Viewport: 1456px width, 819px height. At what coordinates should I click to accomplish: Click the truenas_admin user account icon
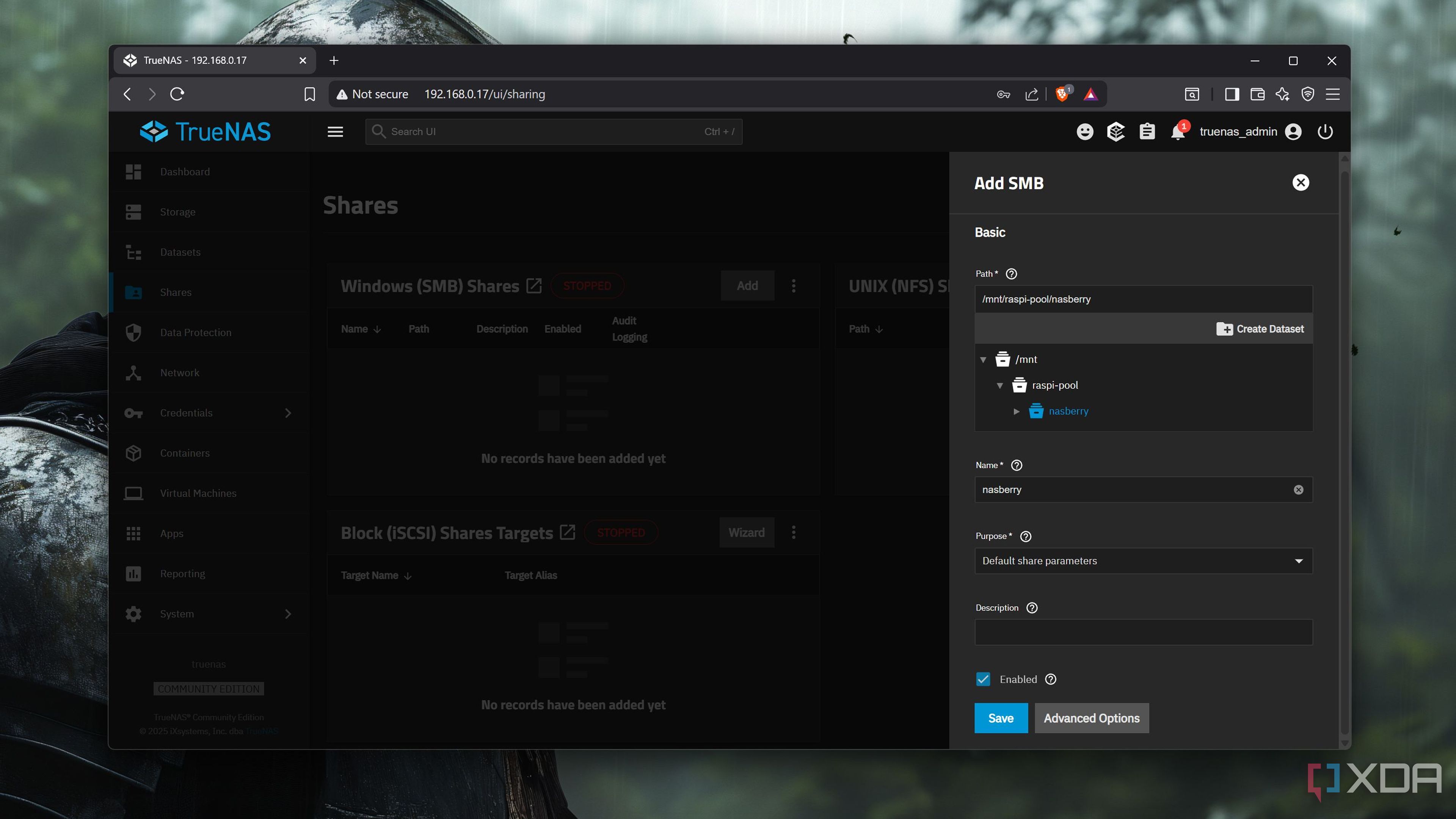tap(1293, 132)
